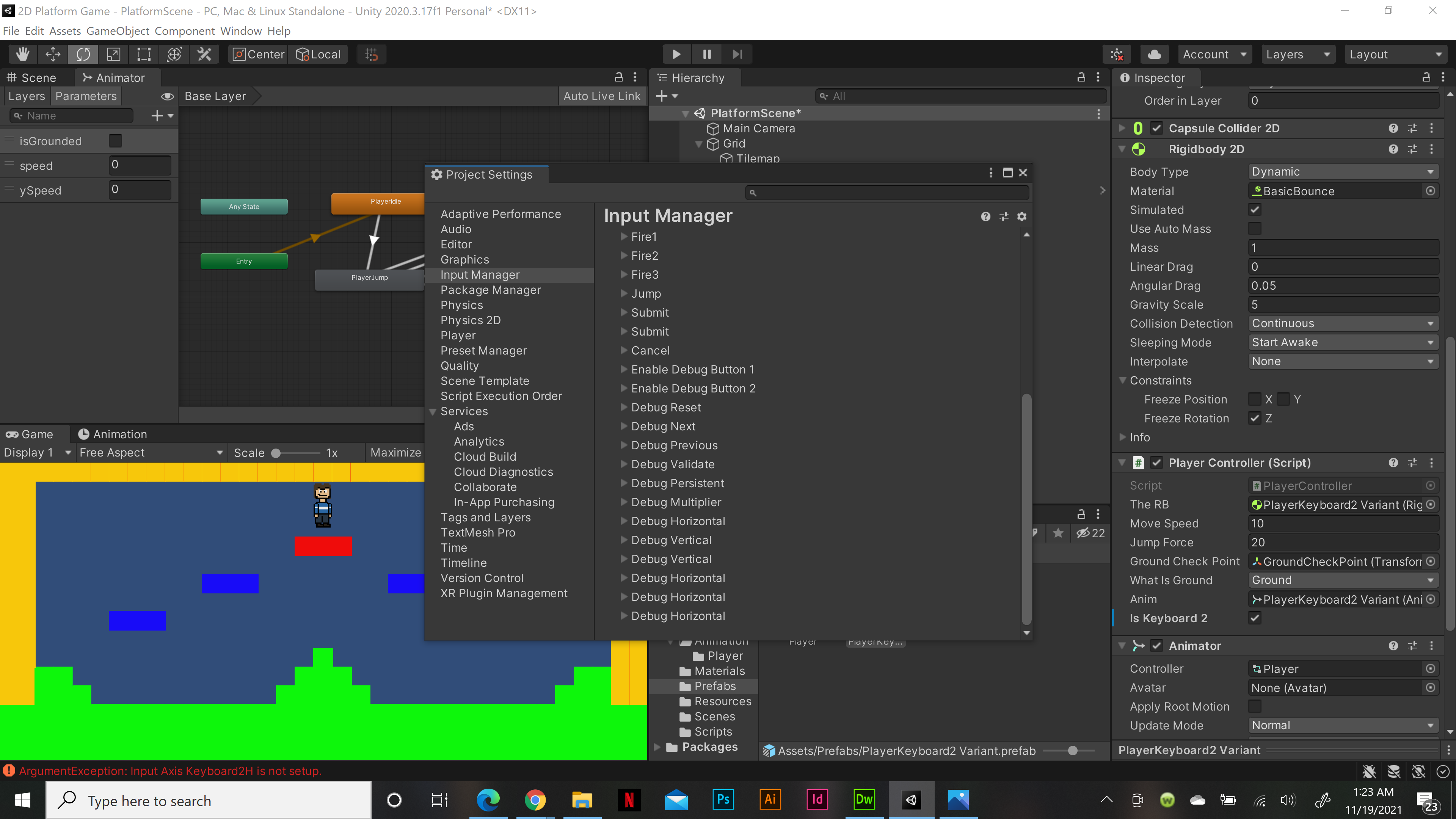1456x819 pixels.
Task: Click the Project Settings search field
Action: coord(887,193)
